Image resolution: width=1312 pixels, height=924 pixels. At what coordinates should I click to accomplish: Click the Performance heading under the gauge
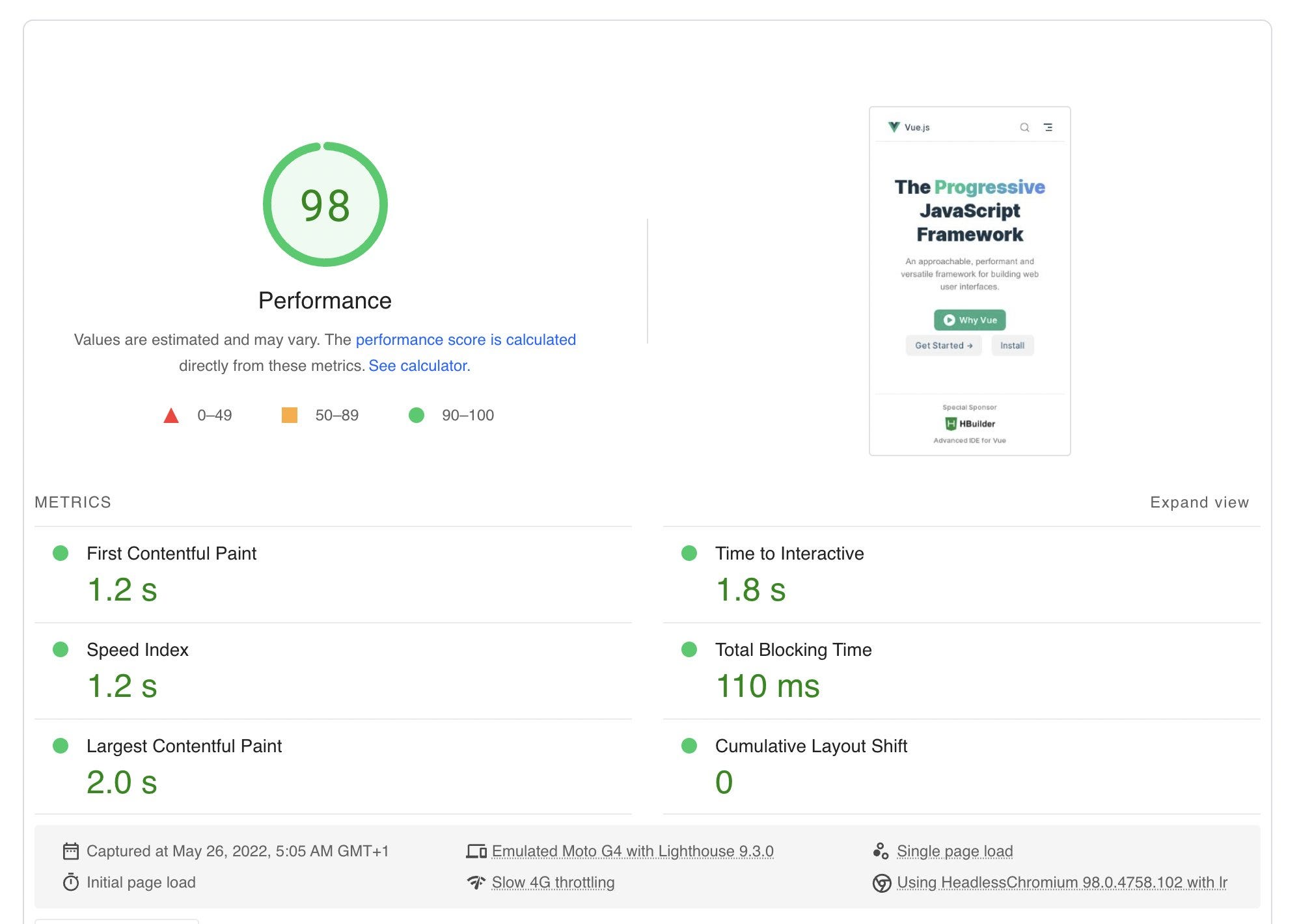(x=325, y=301)
